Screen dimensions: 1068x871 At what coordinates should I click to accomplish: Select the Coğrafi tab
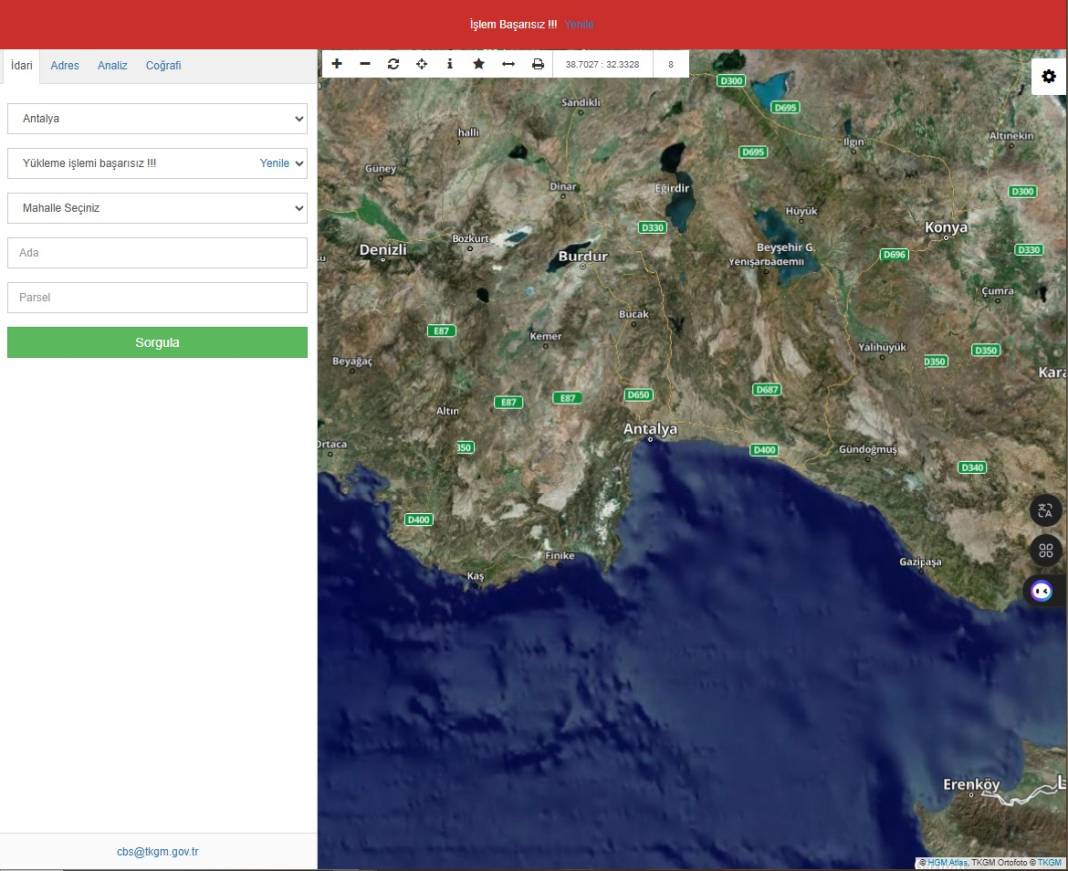tap(163, 66)
